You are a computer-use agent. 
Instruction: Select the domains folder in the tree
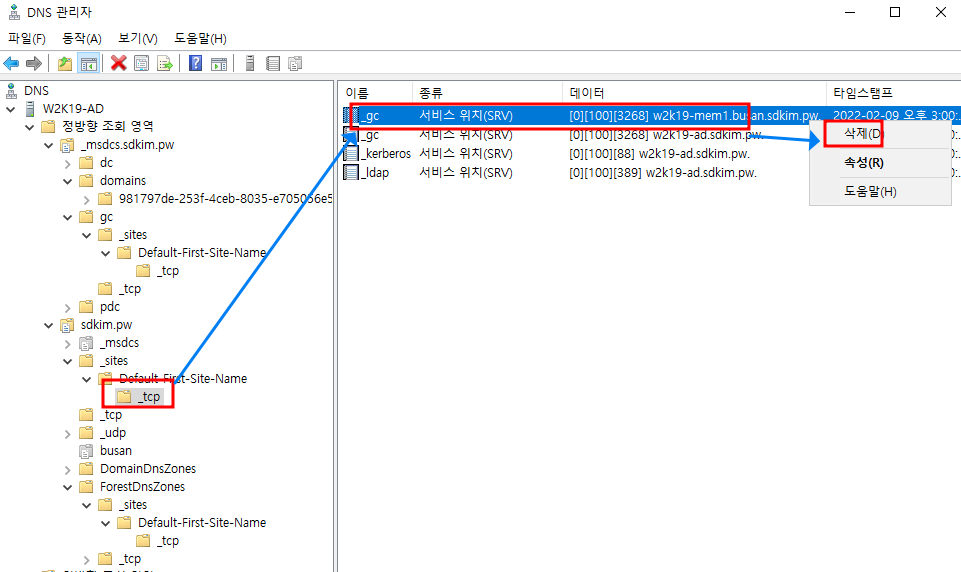(x=123, y=181)
